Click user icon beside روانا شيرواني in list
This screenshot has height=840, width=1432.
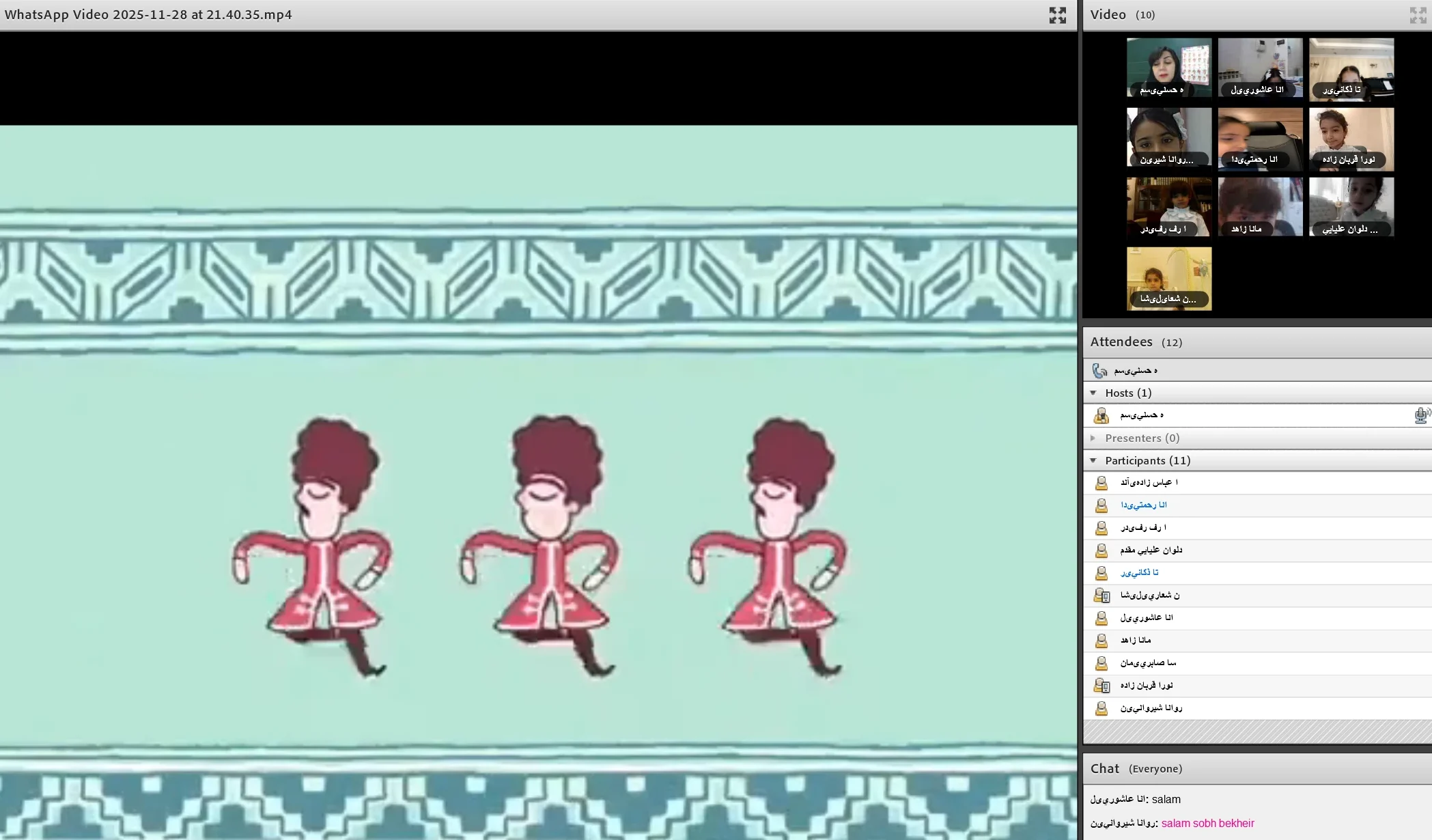point(1101,708)
